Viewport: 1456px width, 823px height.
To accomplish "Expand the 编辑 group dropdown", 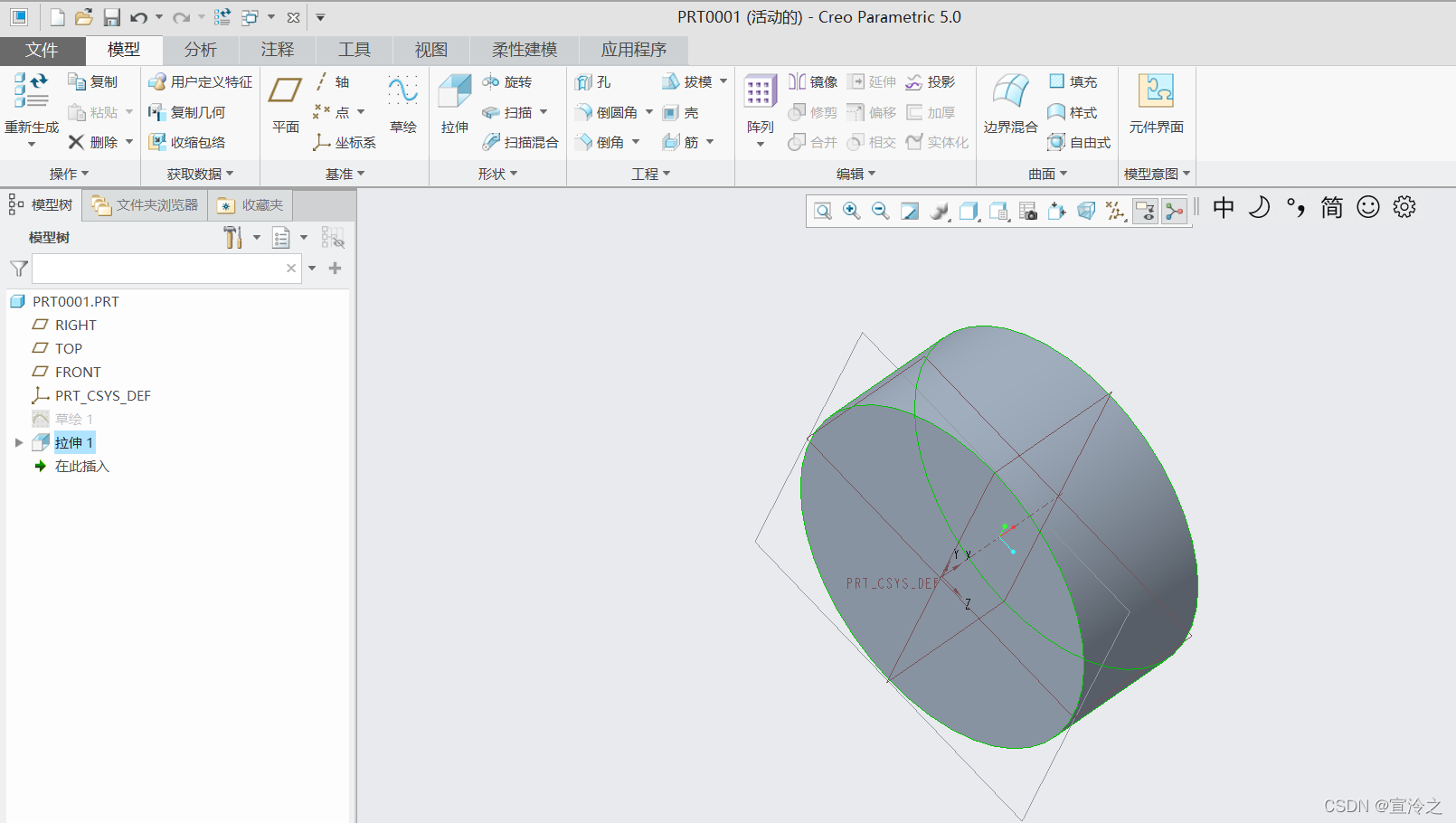I will pos(856,174).
